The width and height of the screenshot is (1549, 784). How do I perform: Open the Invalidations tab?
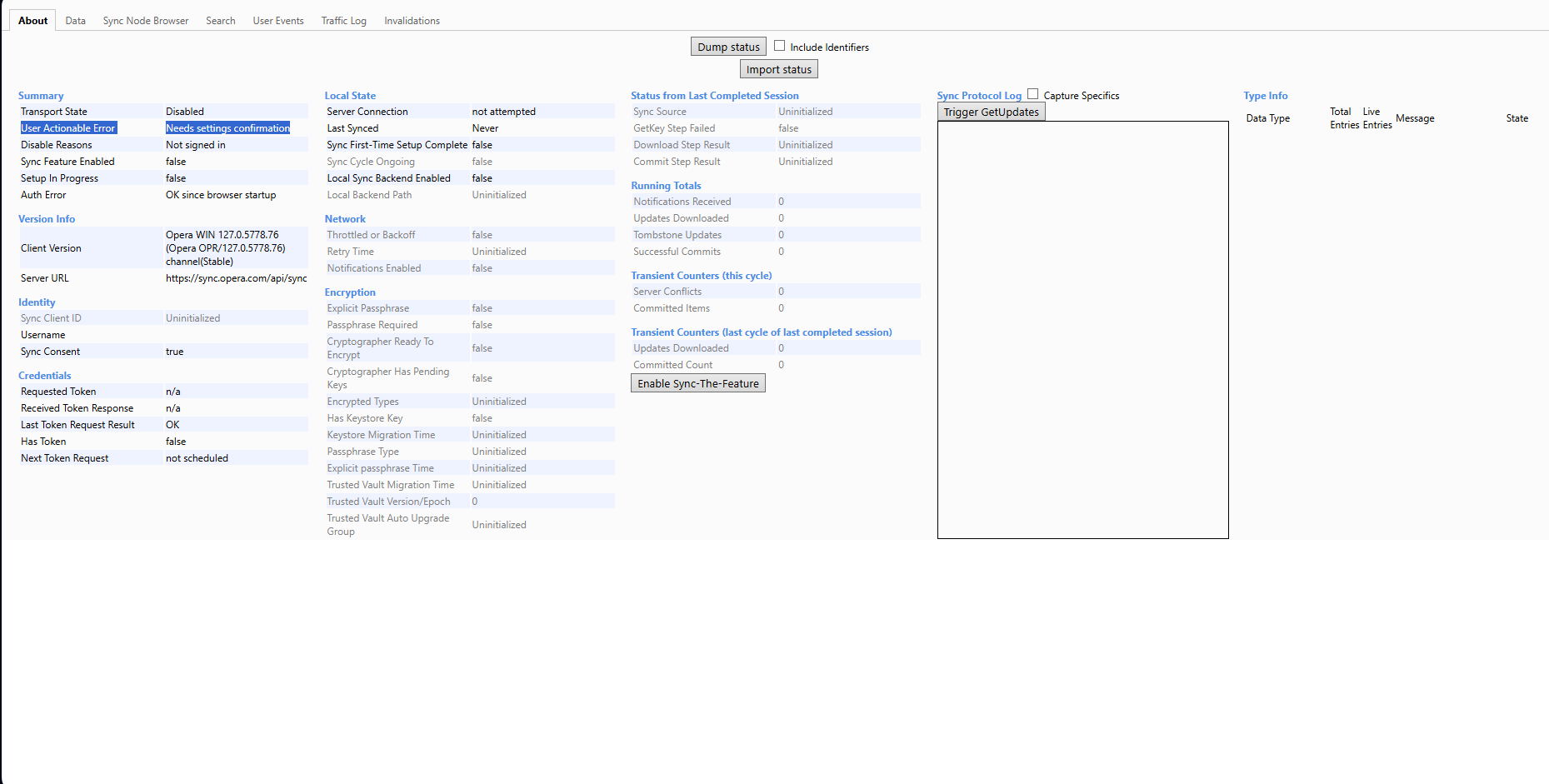coord(411,20)
